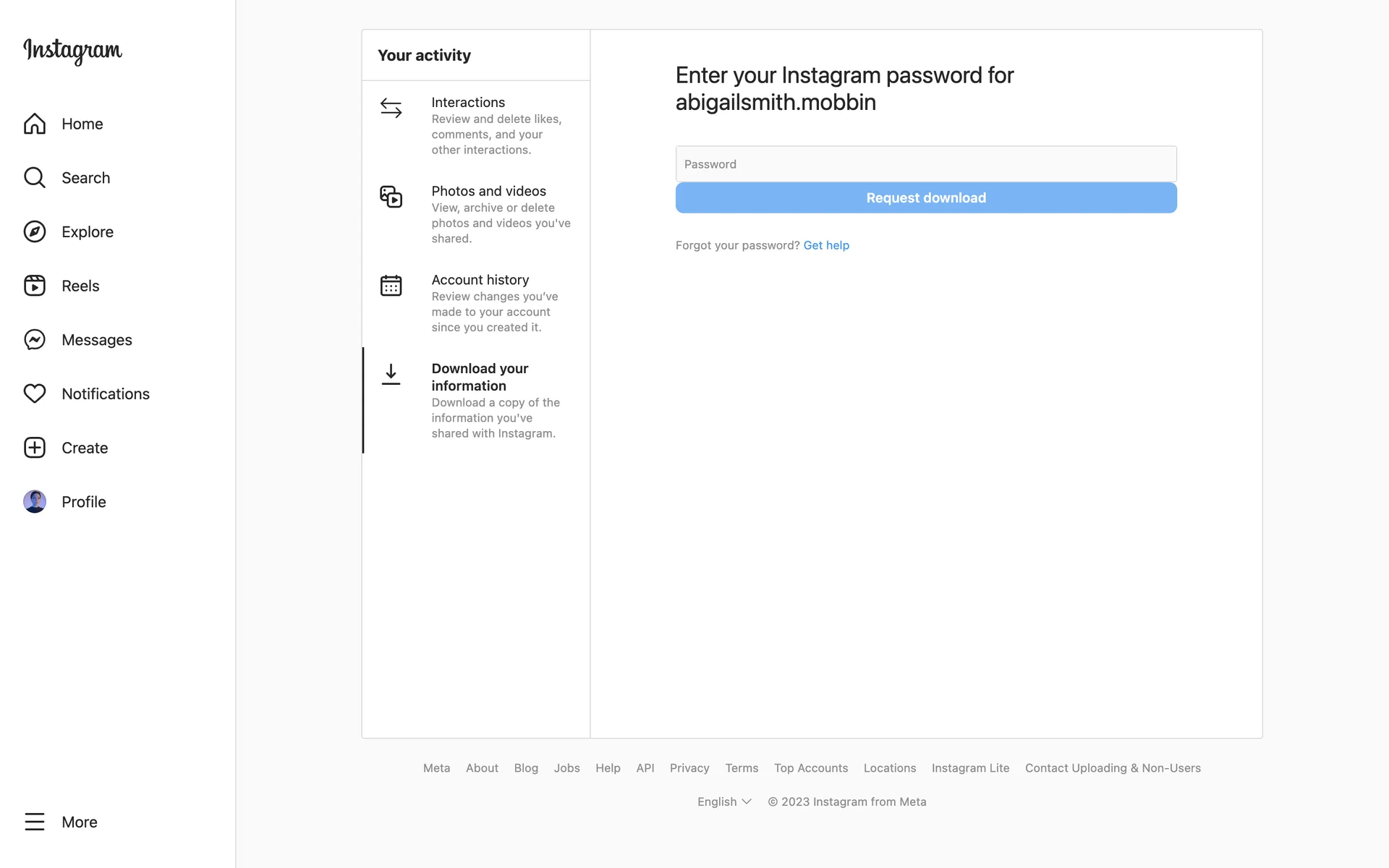The image size is (1389, 868).
Task: Open Messages using the messenger icon
Action: 35,340
